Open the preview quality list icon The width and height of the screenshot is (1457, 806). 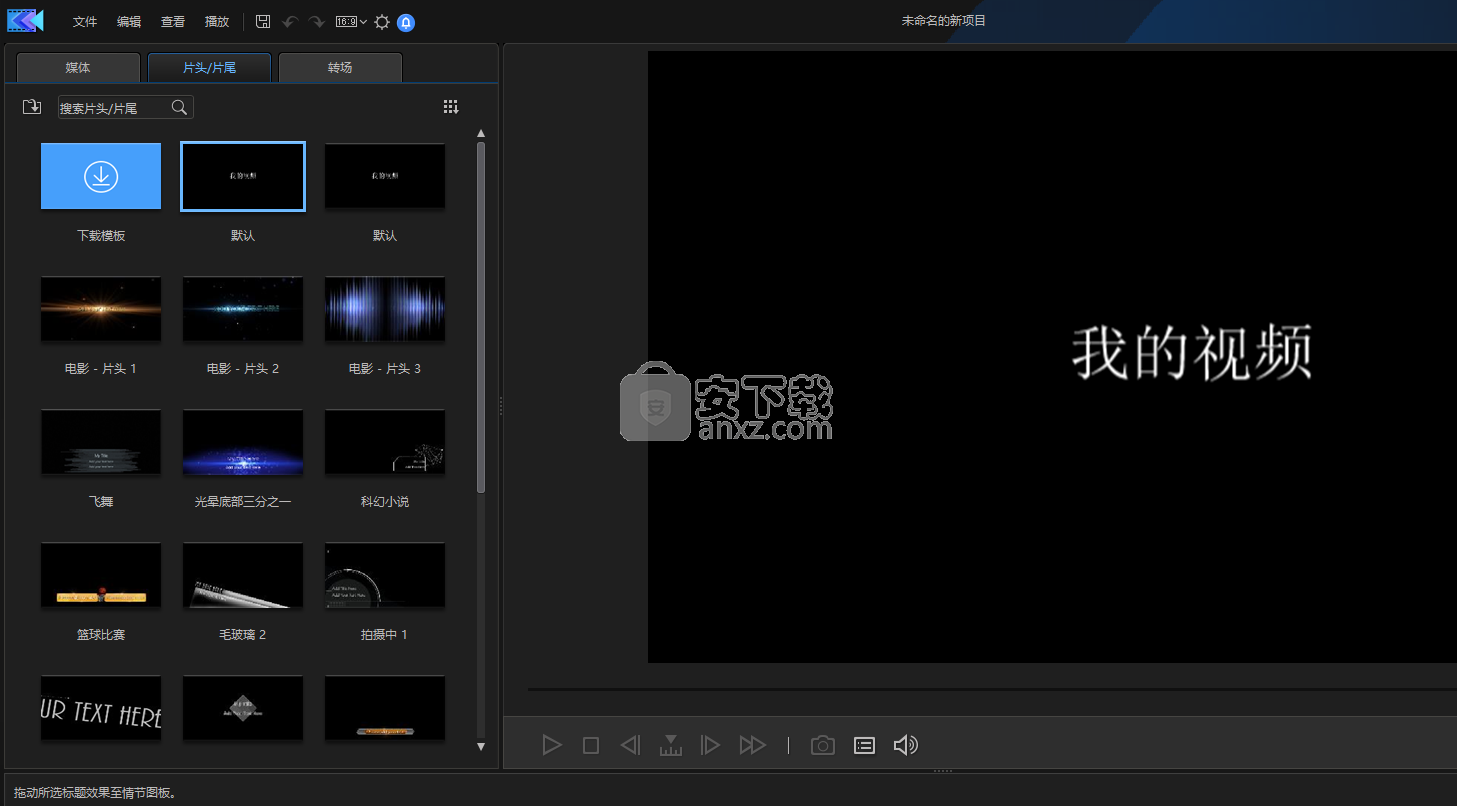coord(865,745)
